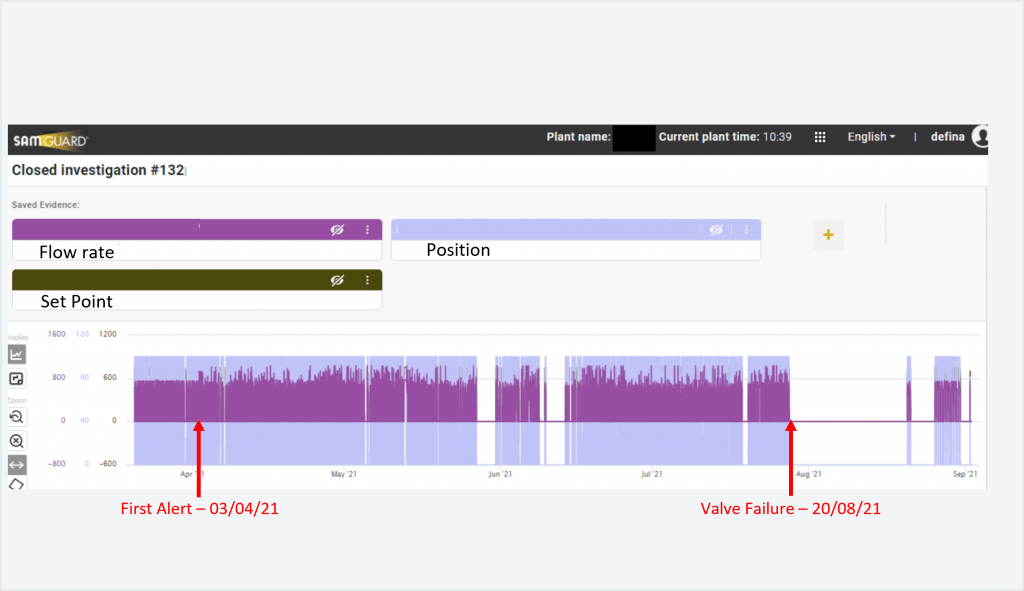Image resolution: width=1024 pixels, height=591 pixels.
Task: Hide the Position trace using its eye toggle
Action: 716,230
